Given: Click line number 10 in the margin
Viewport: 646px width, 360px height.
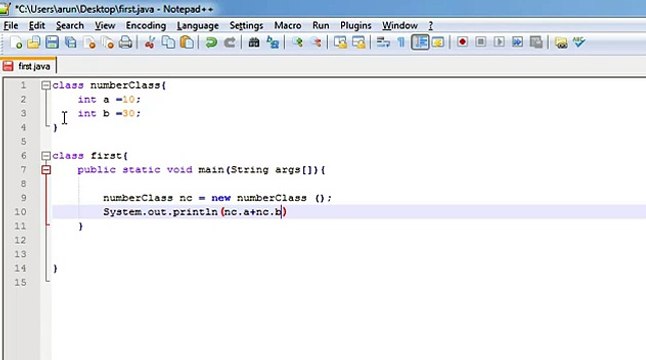Looking at the screenshot, I should click(x=20, y=212).
